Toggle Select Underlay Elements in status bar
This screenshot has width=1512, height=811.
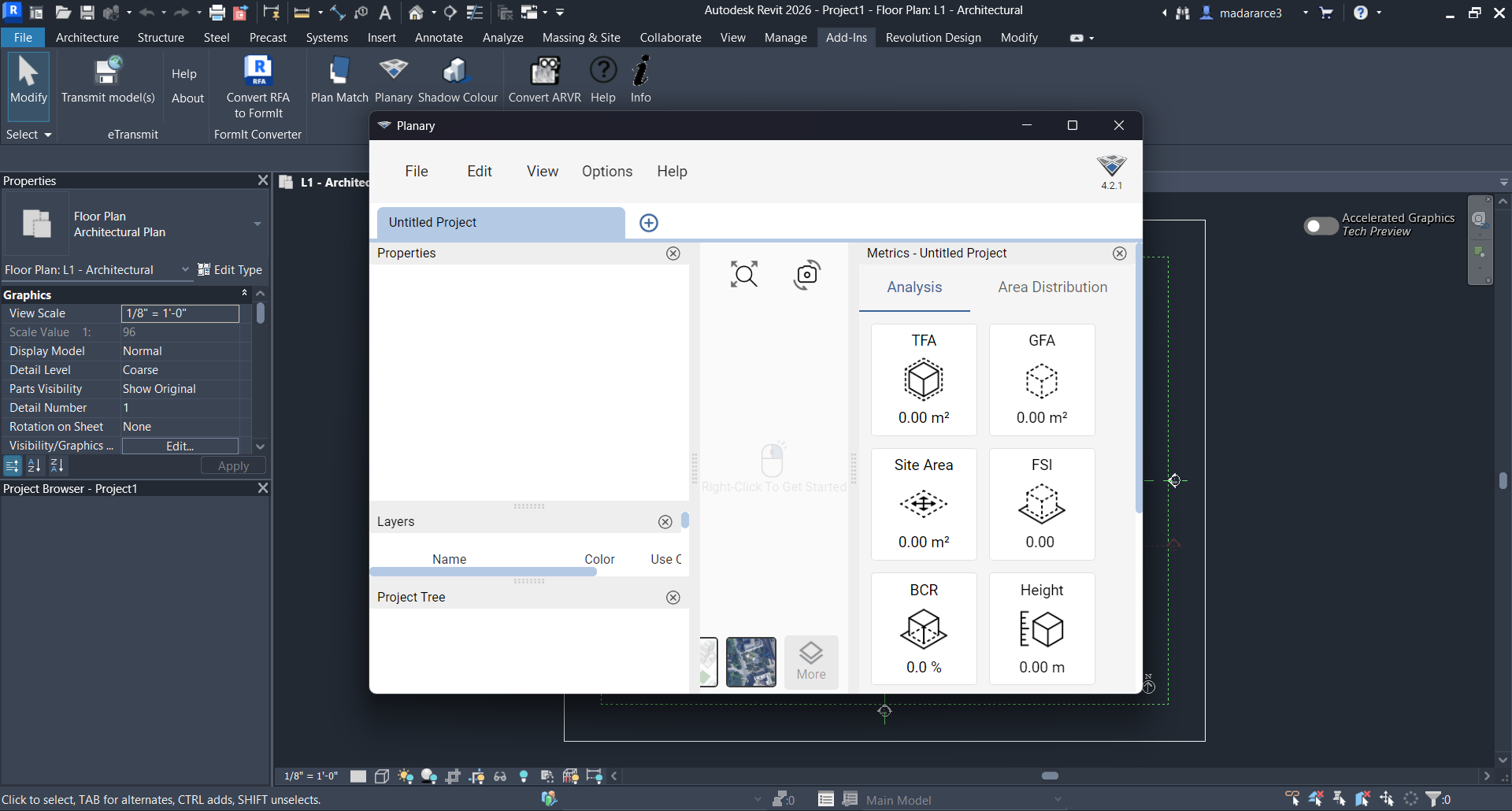(1316, 799)
